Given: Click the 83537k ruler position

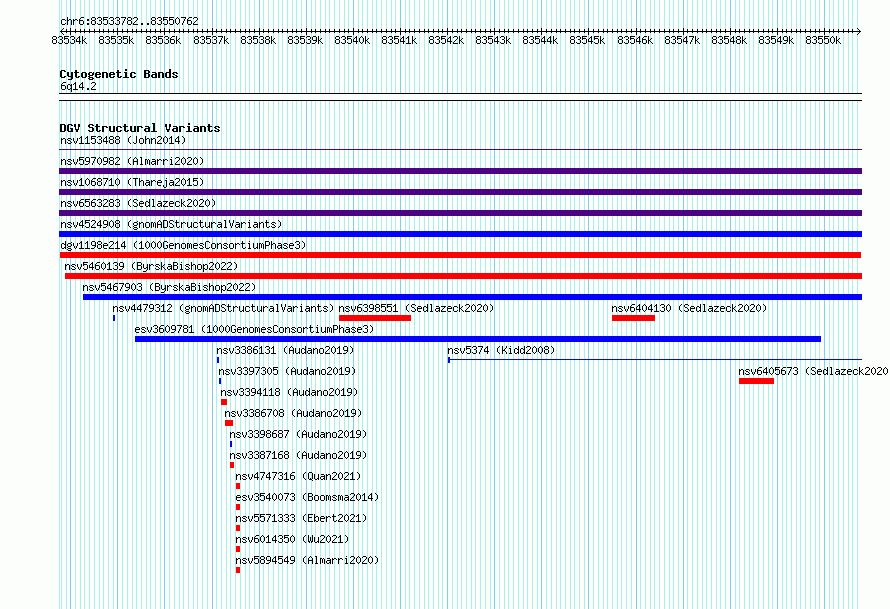Looking at the screenshot, I should (x=211, y=40).
